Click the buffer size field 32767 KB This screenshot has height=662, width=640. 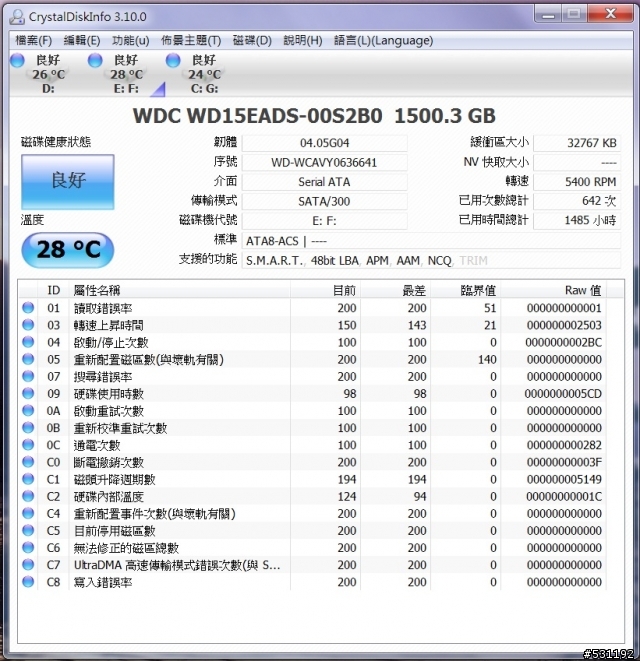[x=577, y=143]
